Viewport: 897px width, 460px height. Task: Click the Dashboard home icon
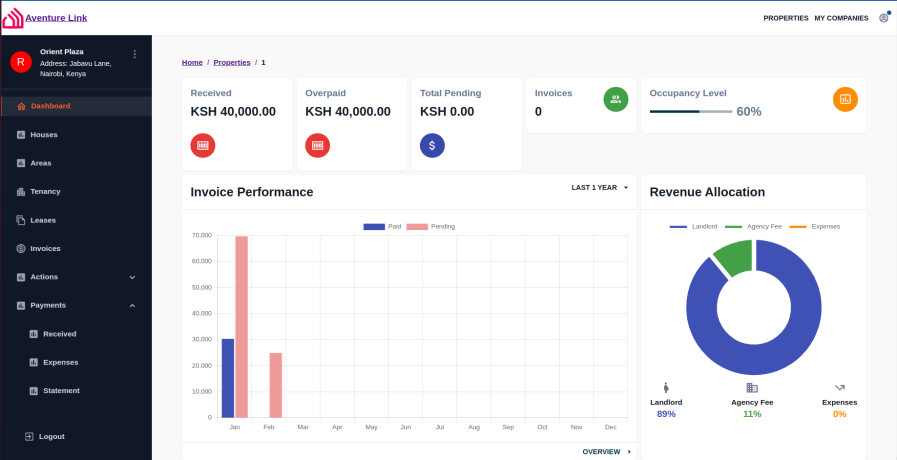coord(21,106)
